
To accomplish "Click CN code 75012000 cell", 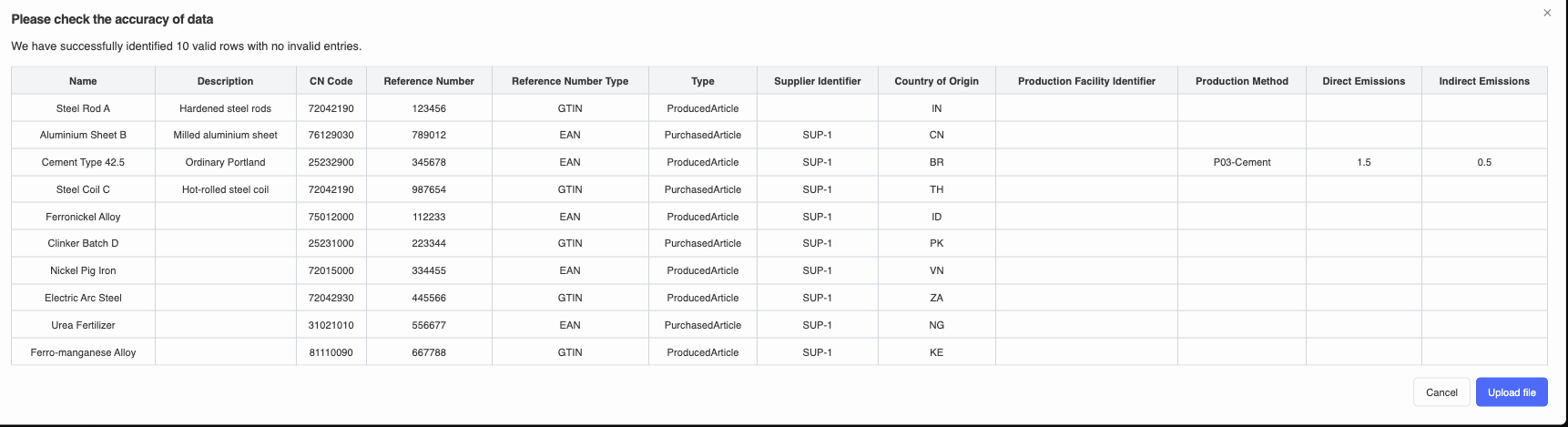I will (x=331, y=217).
